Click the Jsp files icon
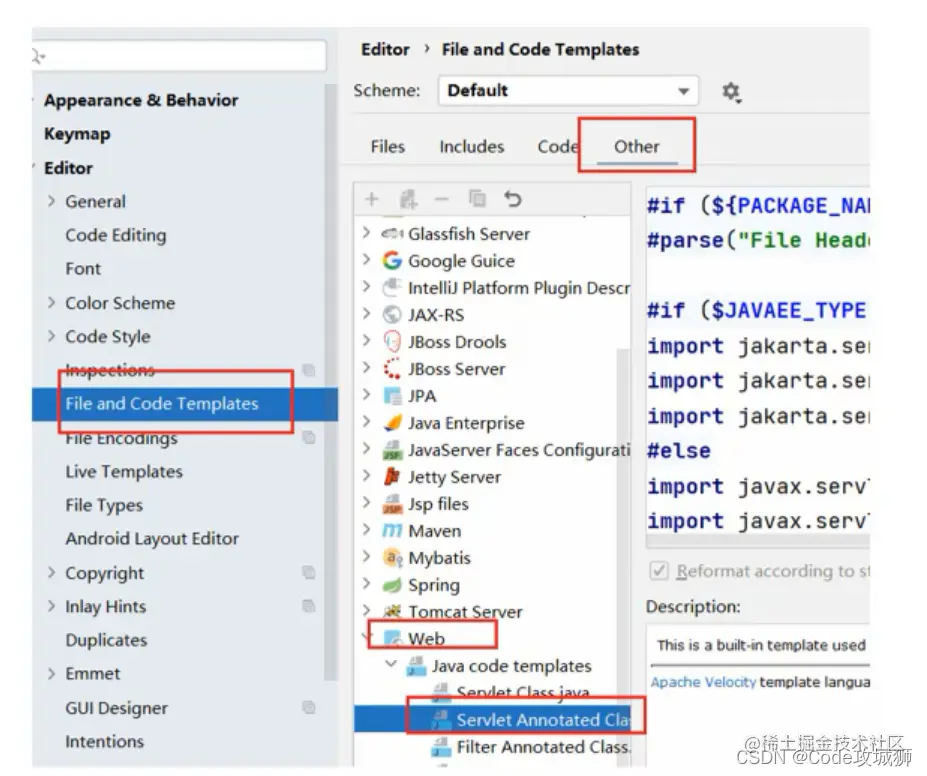927x776 pixels. 392,504
